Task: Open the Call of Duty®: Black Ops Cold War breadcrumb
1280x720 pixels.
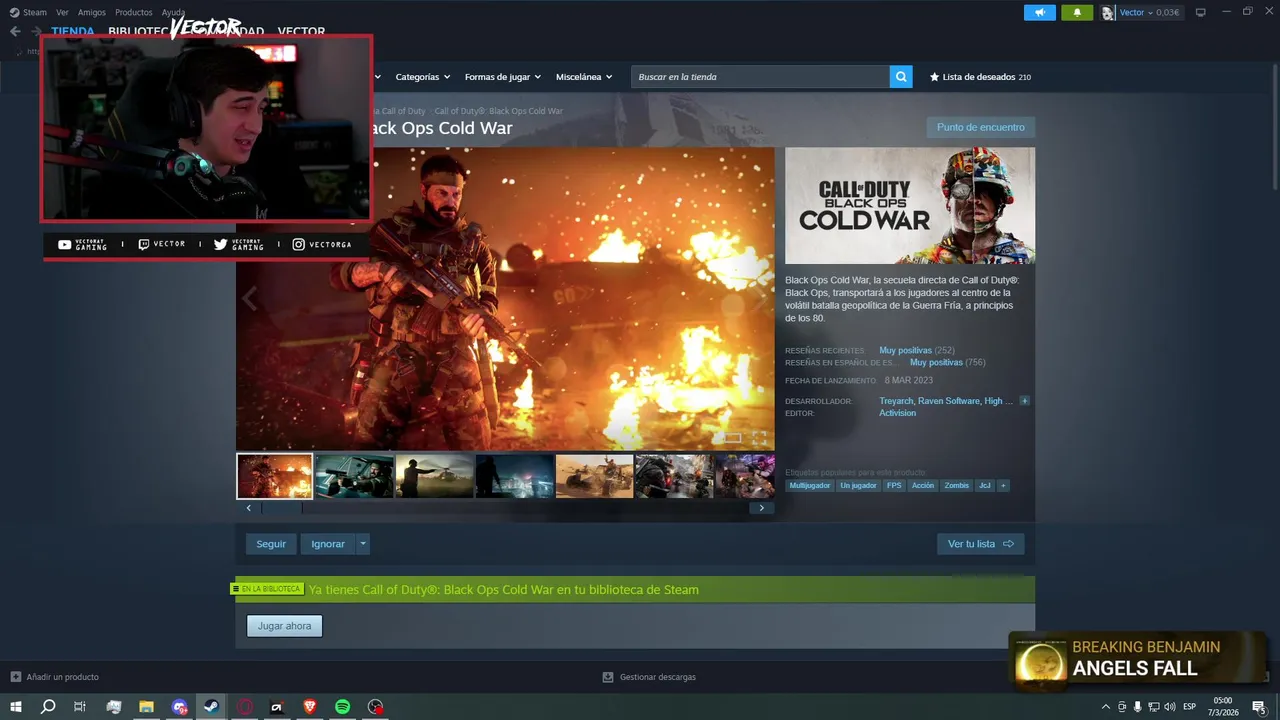Action: click(x=498, y=111)
